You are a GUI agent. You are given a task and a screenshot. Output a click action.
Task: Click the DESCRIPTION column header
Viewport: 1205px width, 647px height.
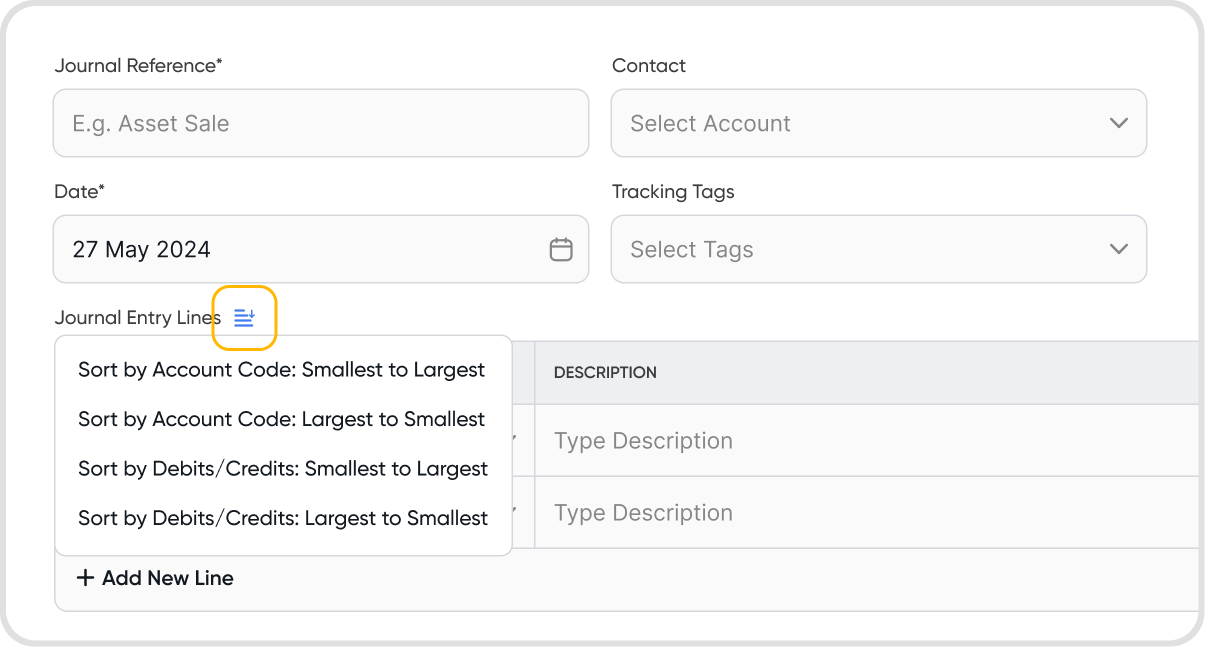tap(605, 372)
